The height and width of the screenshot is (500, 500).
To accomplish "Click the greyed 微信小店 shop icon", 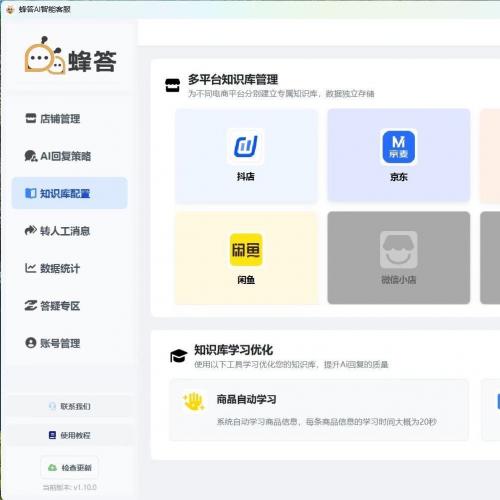I will coord(399,250).
